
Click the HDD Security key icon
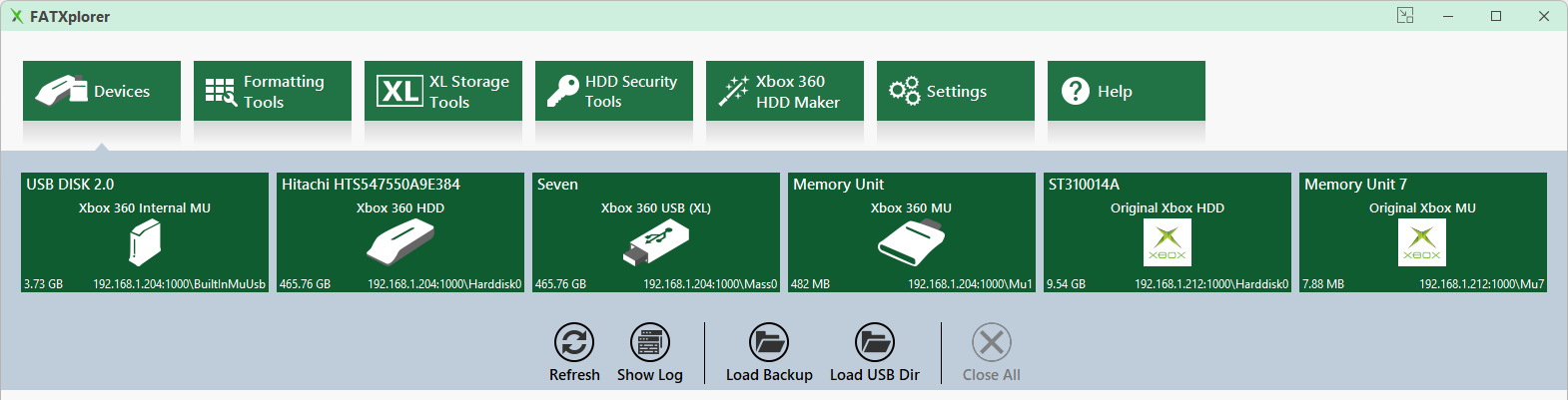pos(562,92)
